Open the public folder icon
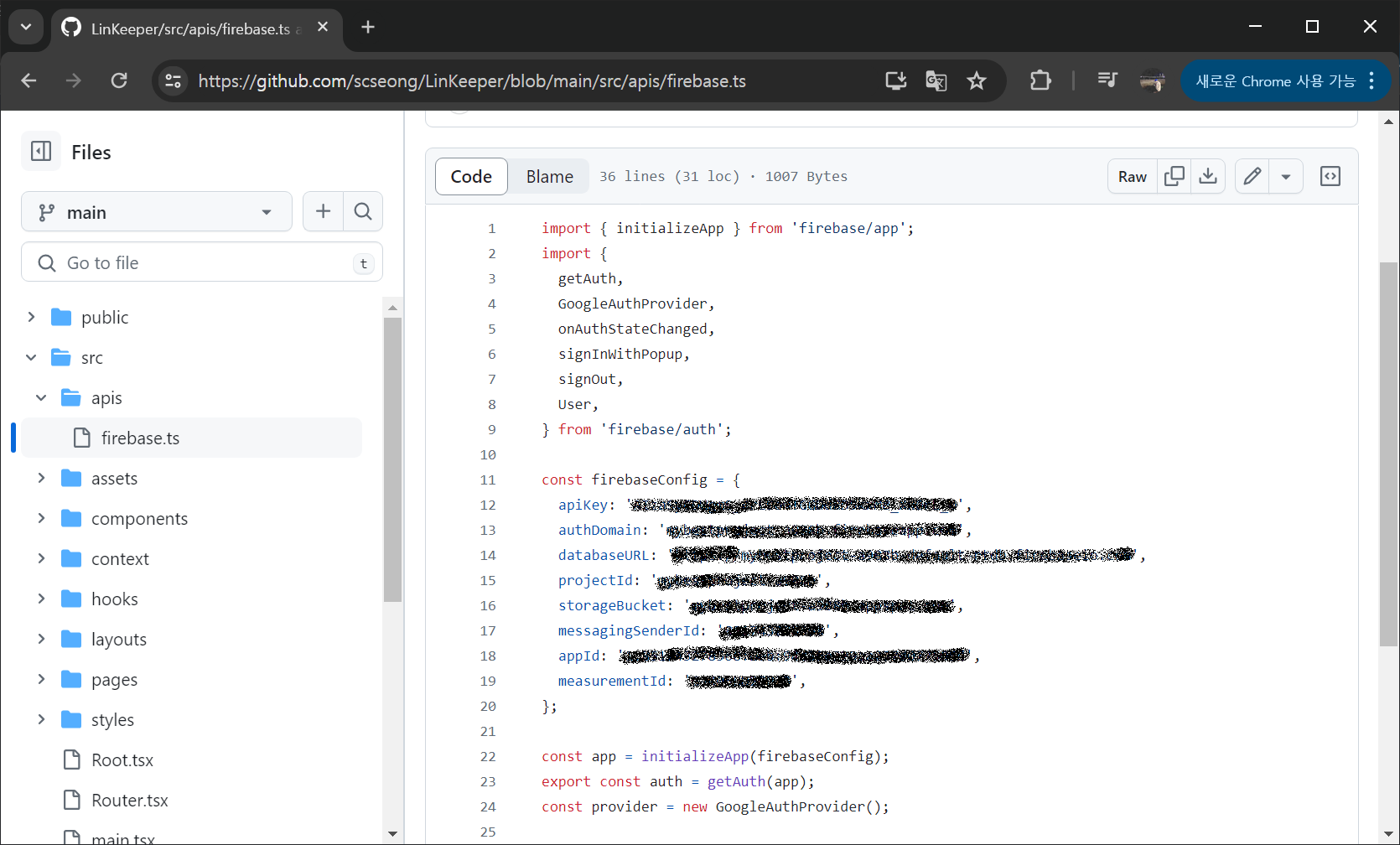 pyautogui.click(x=61, y=317)
